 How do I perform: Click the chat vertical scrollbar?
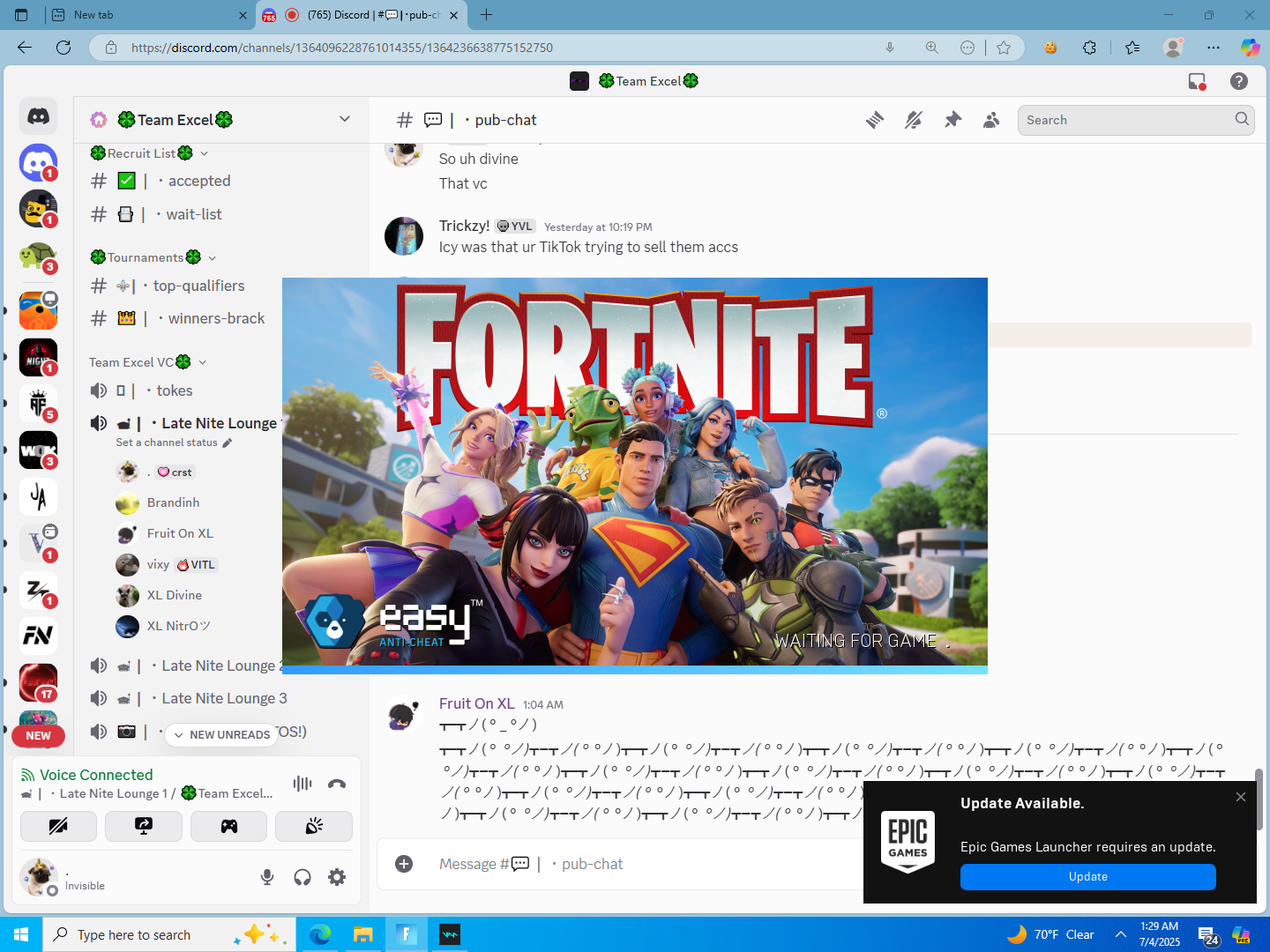point(1259,799)
